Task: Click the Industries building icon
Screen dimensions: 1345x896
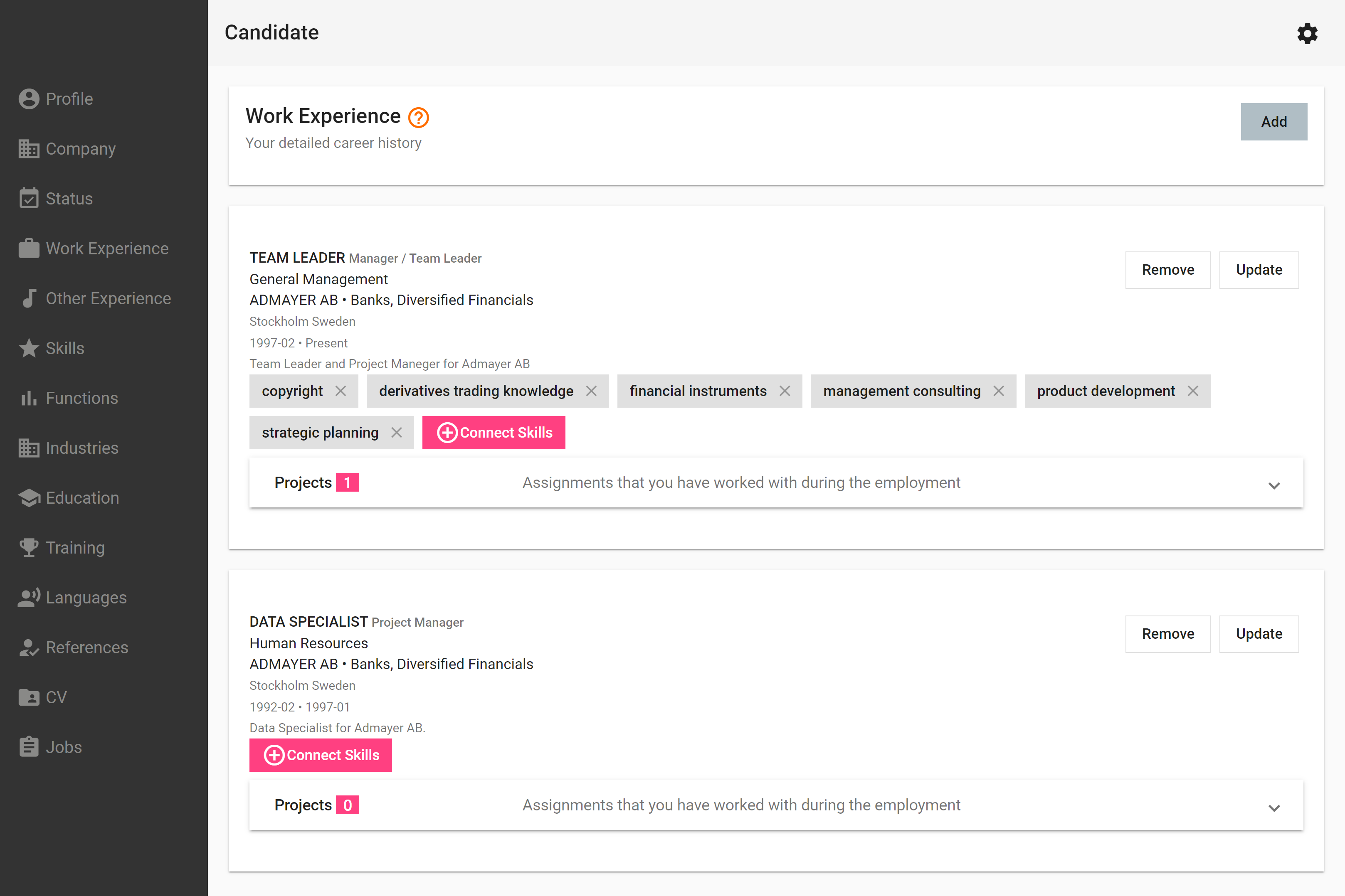Action: [x=29, y=448]
